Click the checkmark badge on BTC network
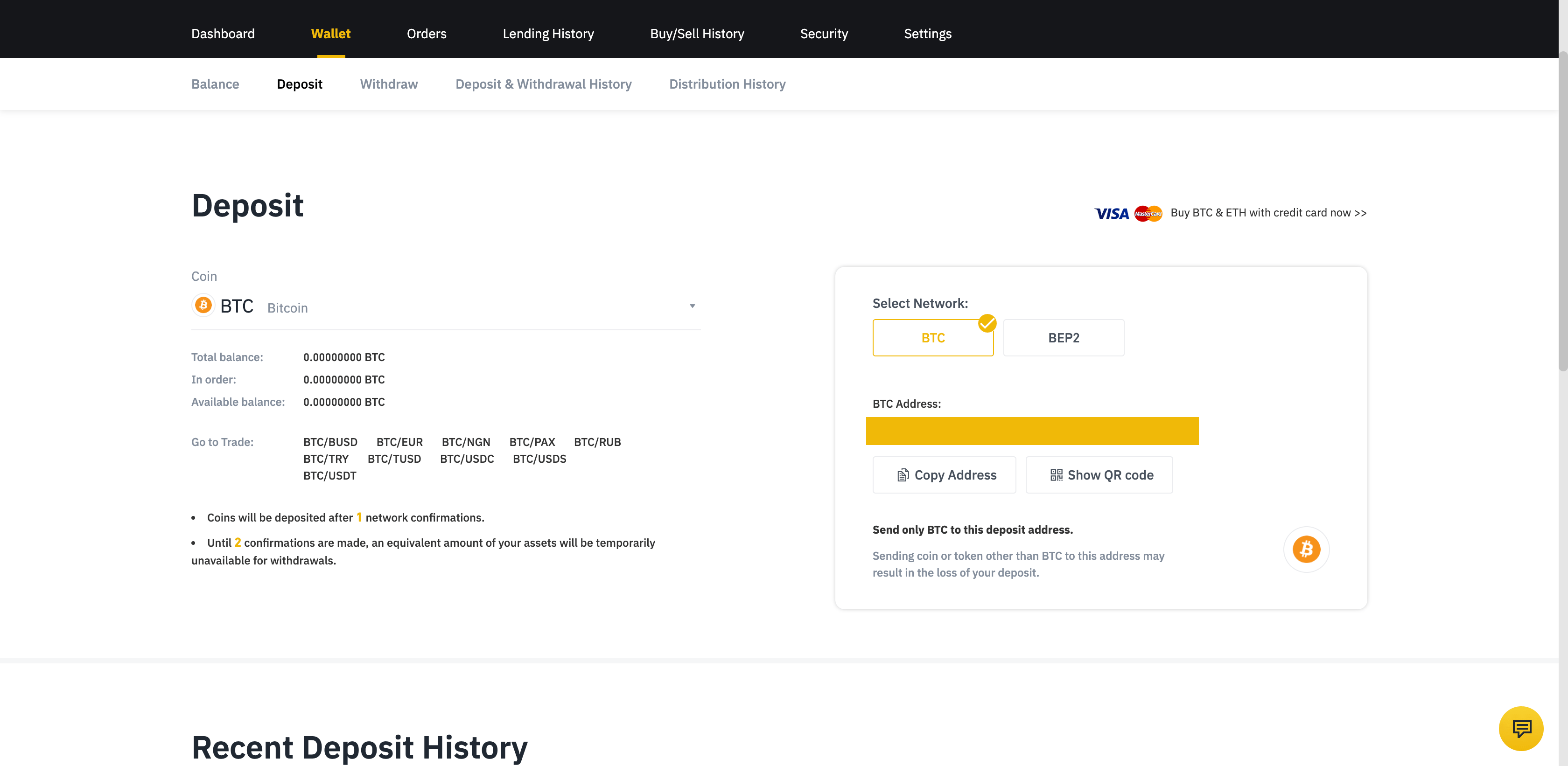The image size is (1568, 766). (x=987, y=323)
